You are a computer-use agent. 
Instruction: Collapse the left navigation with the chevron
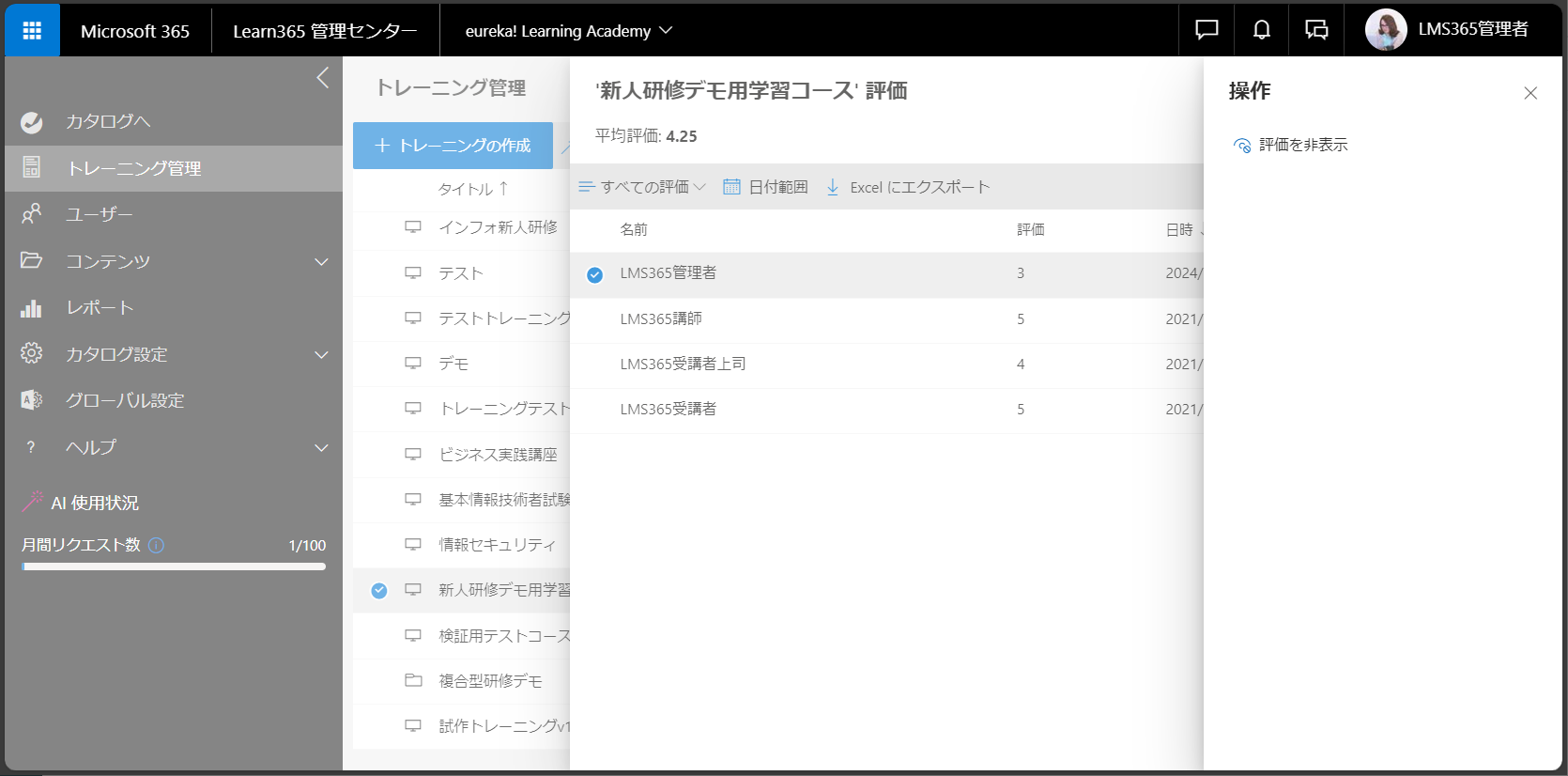point(322,78)
